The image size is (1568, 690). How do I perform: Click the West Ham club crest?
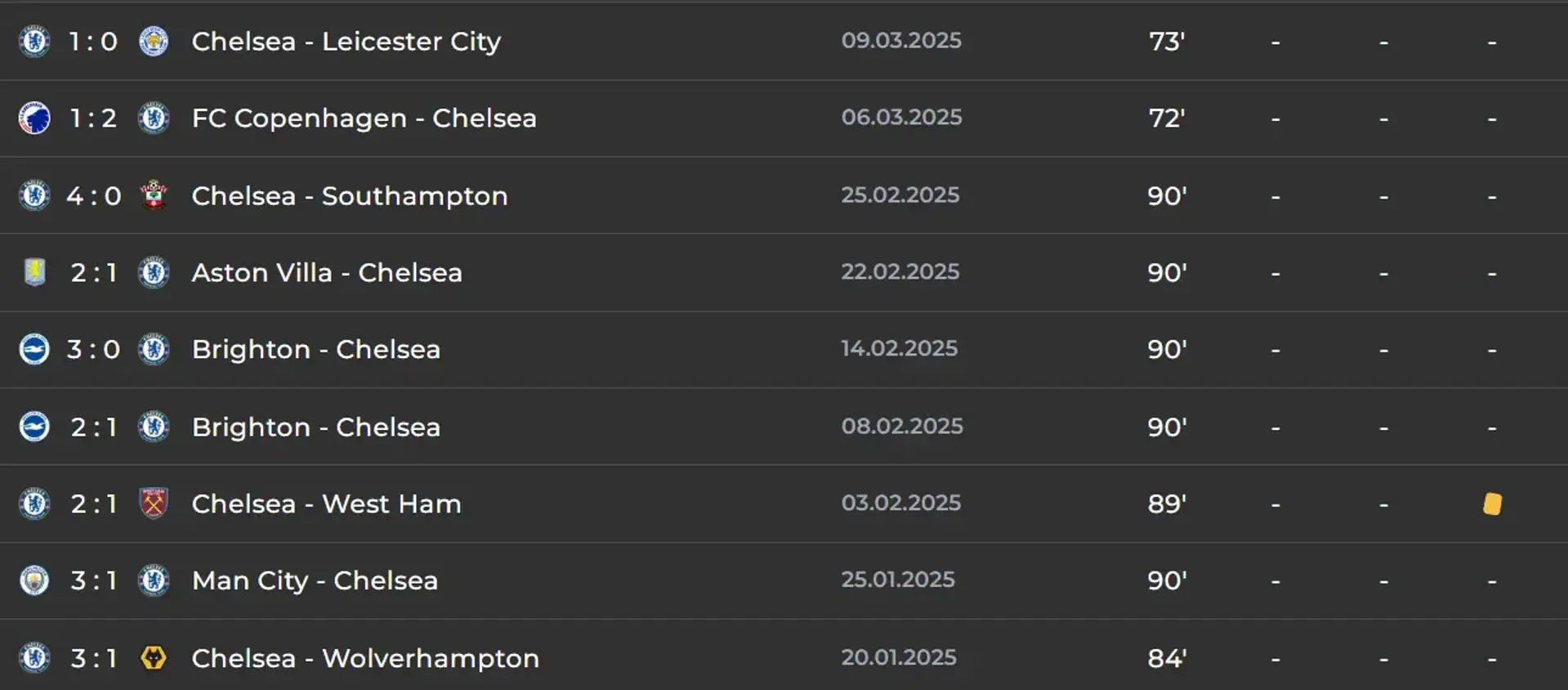click(154, 504)
